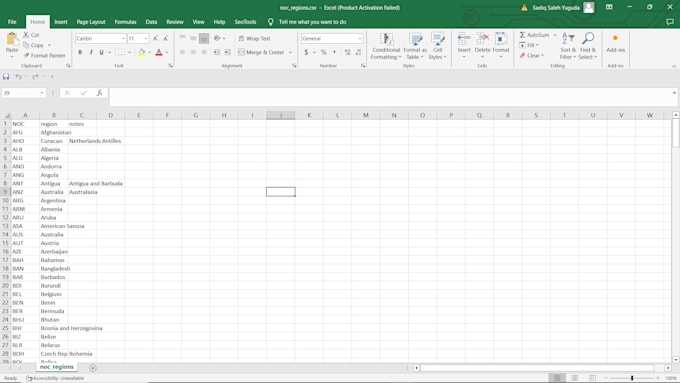
Task: Open Find & Select magnifier menu
Action: [x=588, y=46]
